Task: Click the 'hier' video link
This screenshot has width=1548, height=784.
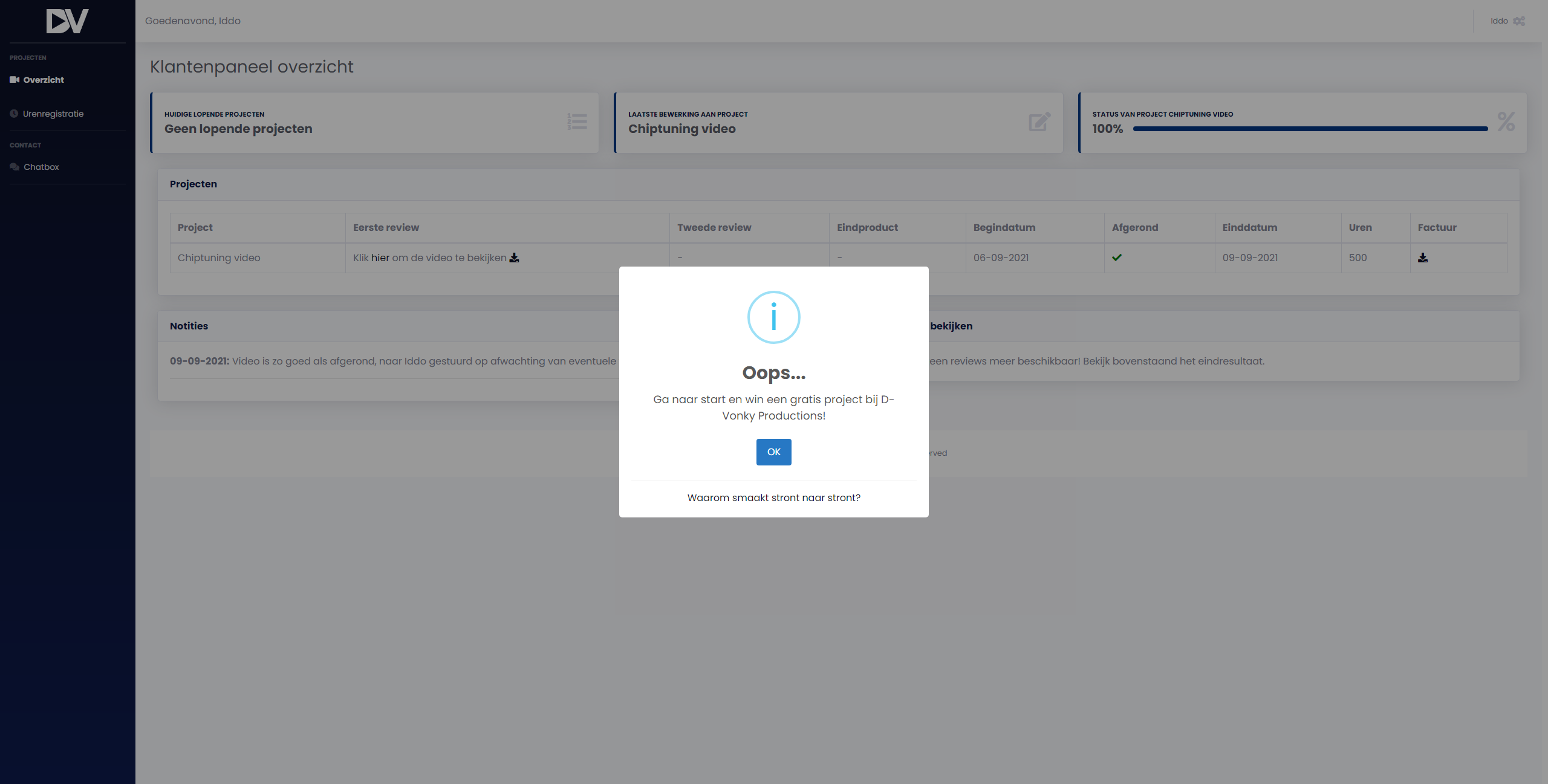Action: pos(380,258)
